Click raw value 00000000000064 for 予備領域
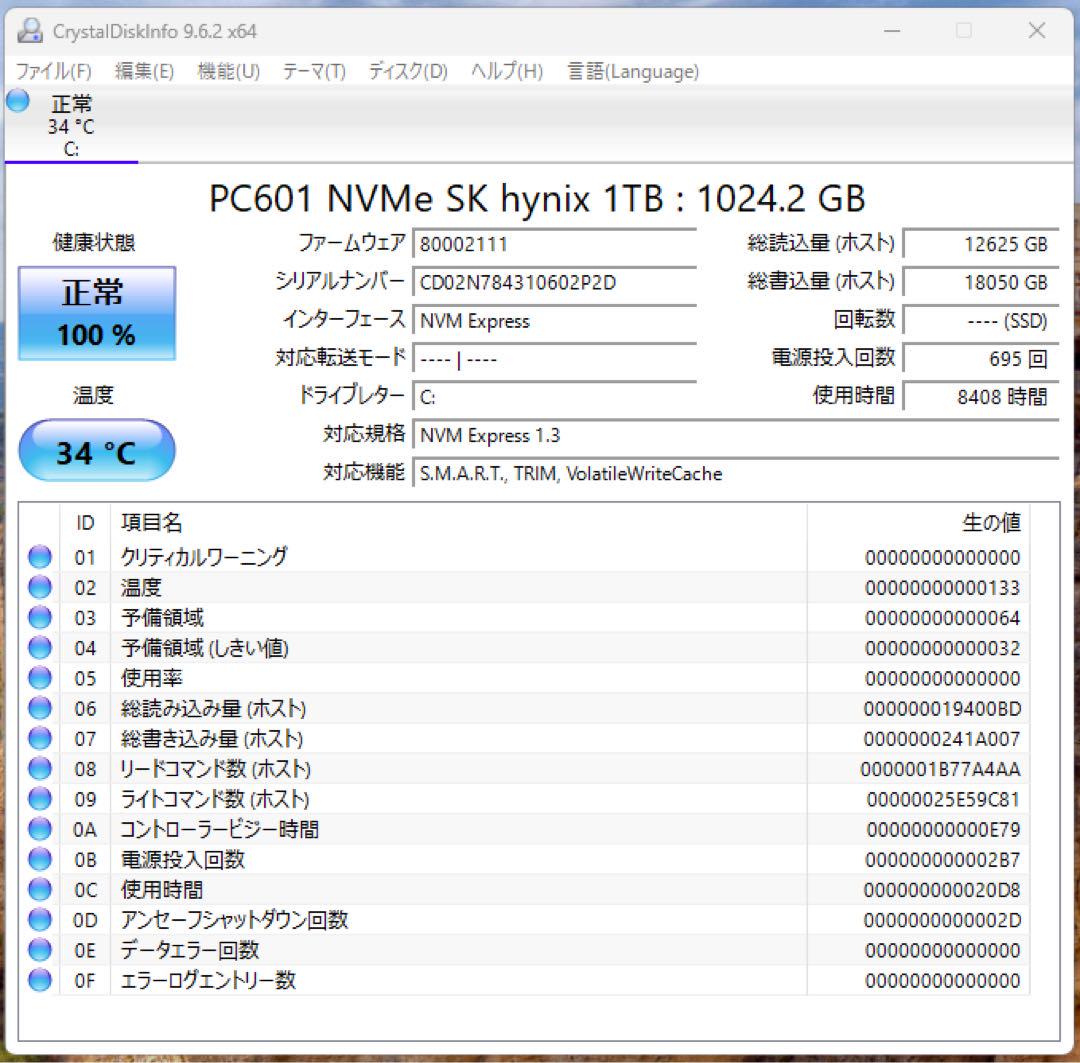Viewport: 1080px width, 1063px height. click(942, 618)
